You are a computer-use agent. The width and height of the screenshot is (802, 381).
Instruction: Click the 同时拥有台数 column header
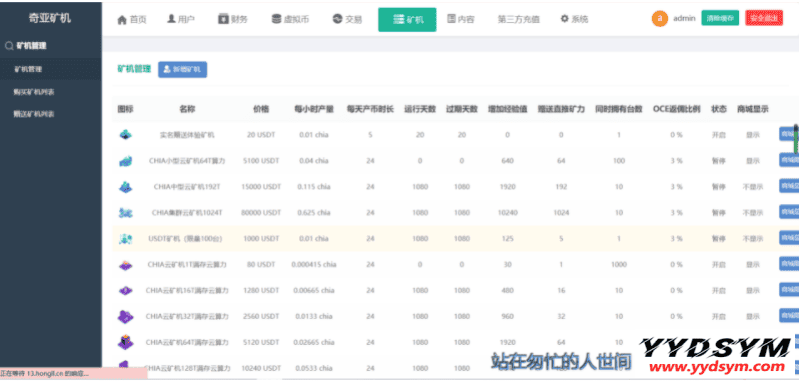click(x=619, y=109)
